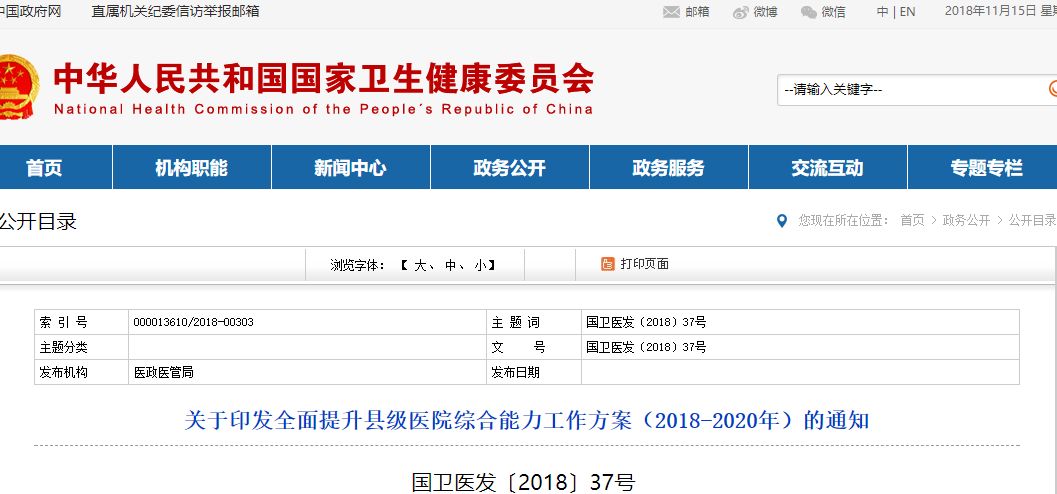The width and height of the screenshot is (1057, 494).
Task: Open the 新闻中心 navigation menu
Action: [x=350, y=168]
